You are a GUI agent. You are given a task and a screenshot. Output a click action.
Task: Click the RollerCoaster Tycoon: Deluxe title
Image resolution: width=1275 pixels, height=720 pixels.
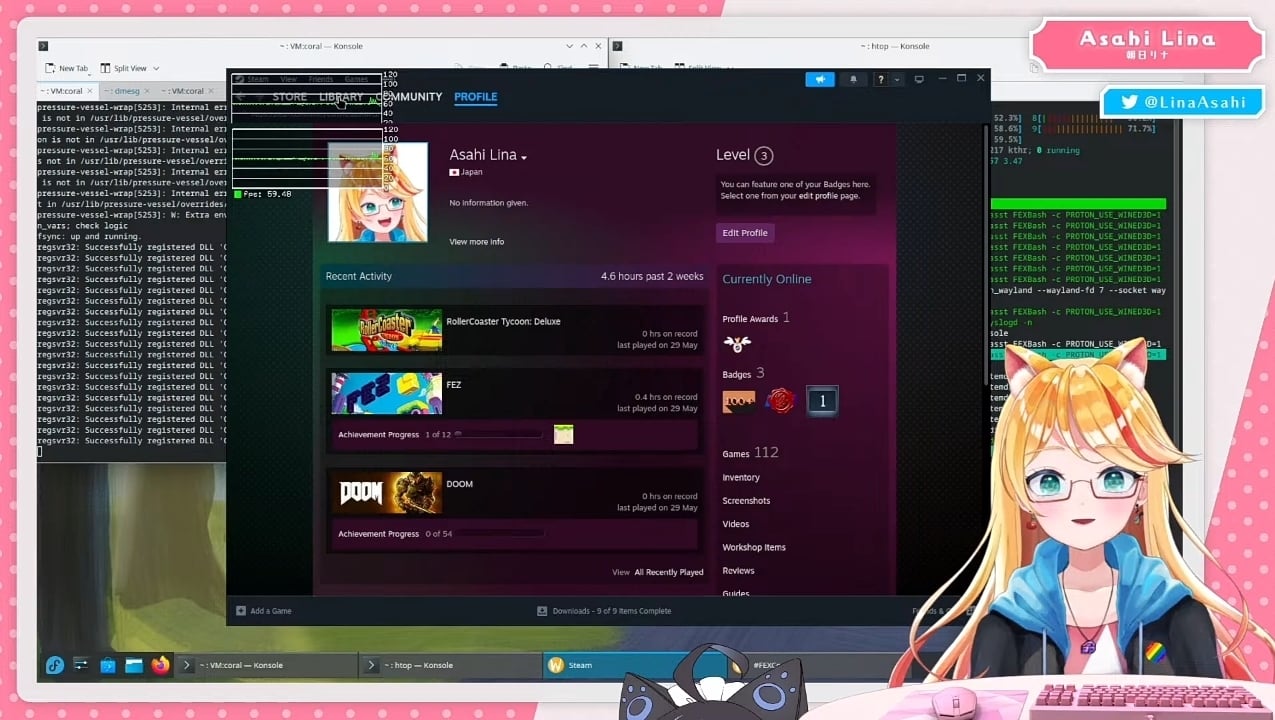503,322
